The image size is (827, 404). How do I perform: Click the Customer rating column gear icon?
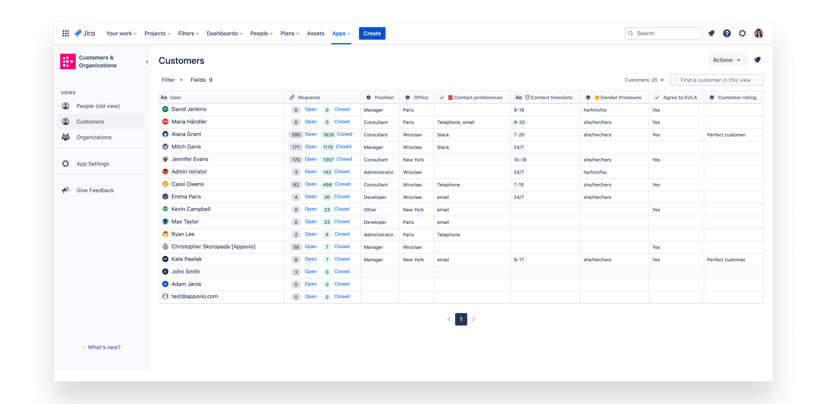[x=711, y=98]
